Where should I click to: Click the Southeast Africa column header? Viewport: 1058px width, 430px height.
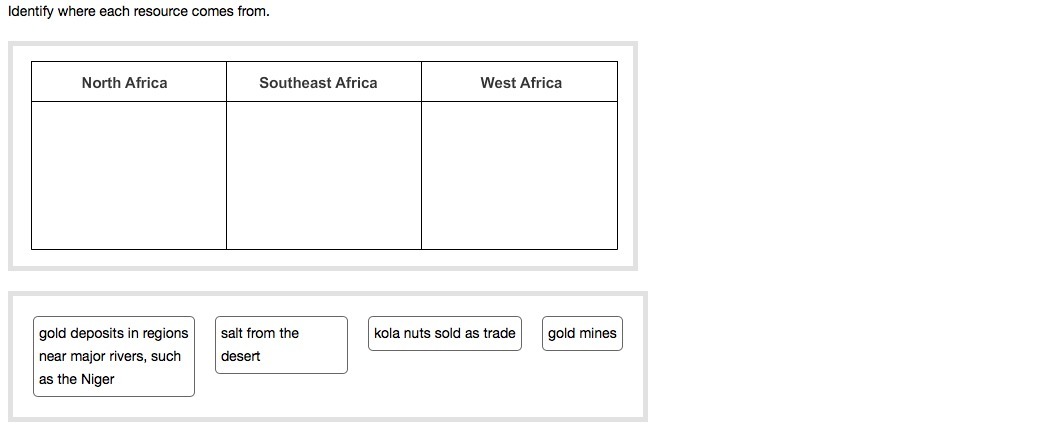point(318,83)
